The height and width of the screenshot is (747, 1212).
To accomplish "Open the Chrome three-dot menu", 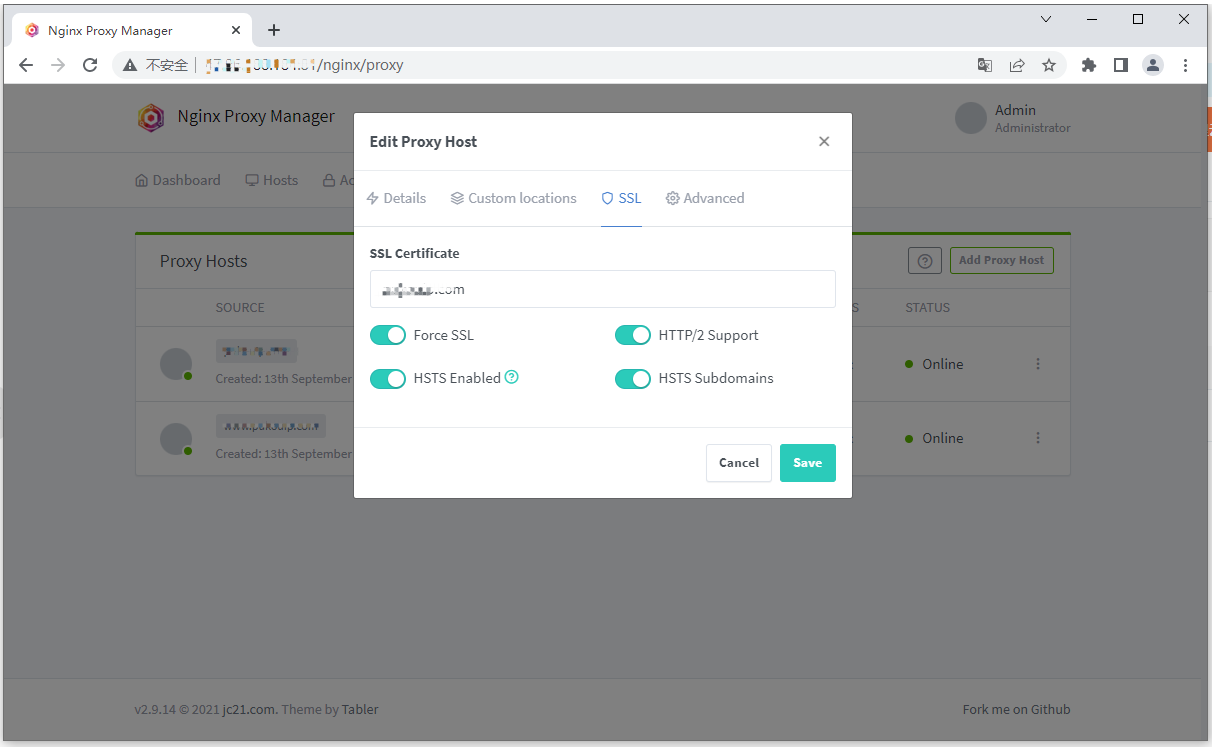I will (1185, 65).
